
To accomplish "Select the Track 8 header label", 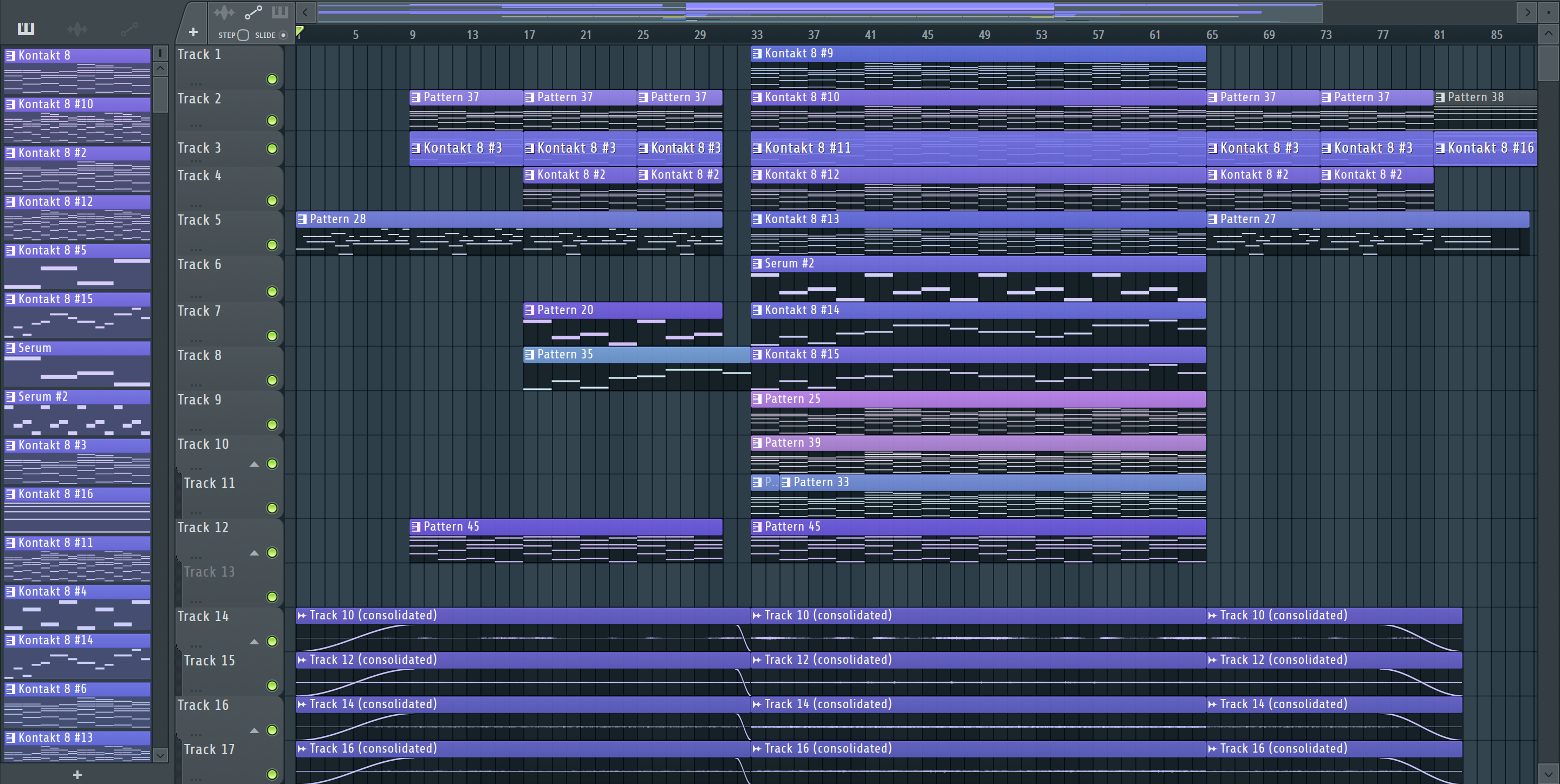I will click(x=199, y=355).
